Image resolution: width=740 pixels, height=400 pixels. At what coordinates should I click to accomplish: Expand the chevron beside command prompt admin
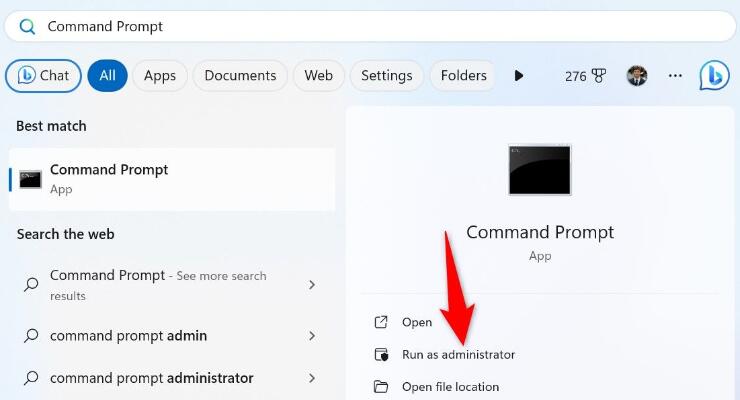point(312,336)
